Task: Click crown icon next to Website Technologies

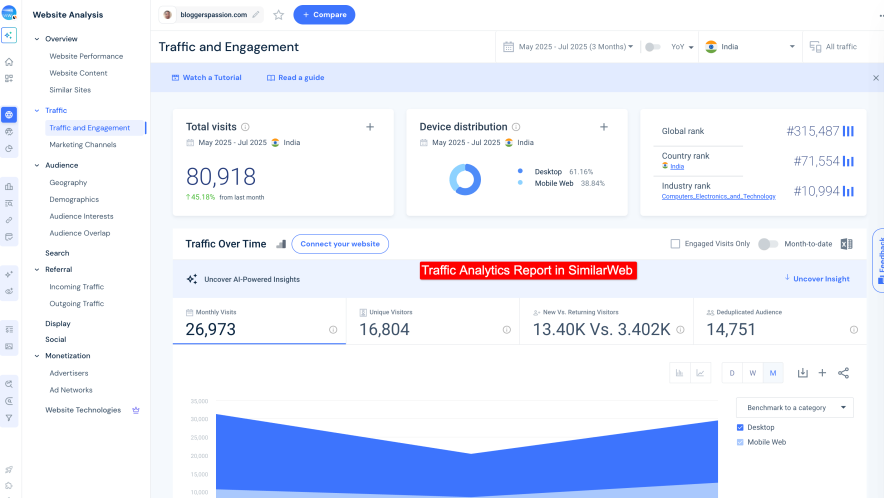Action: coord(136,410)
